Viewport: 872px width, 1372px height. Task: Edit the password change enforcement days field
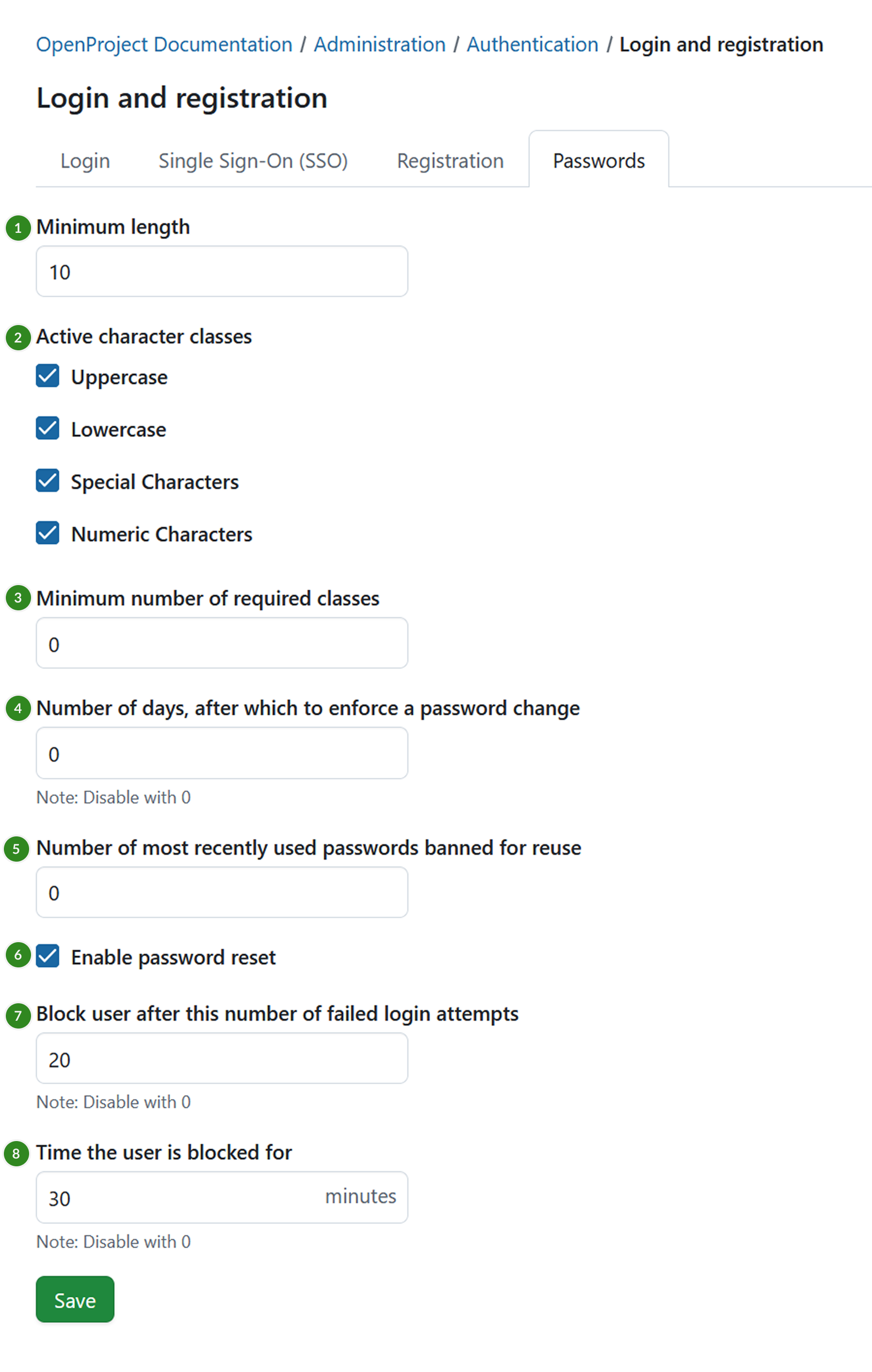[x=222, y=752]
